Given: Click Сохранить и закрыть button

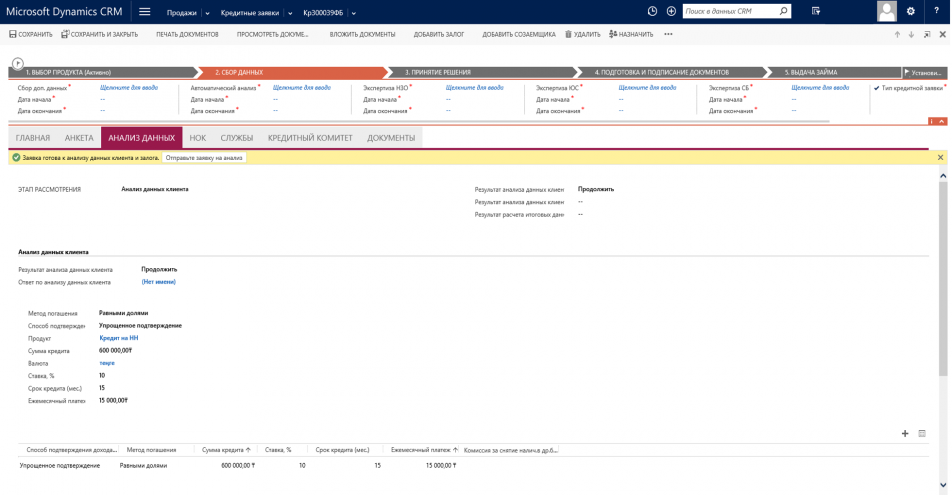Looking at the screenshot, I should click(x=99, y=34).
